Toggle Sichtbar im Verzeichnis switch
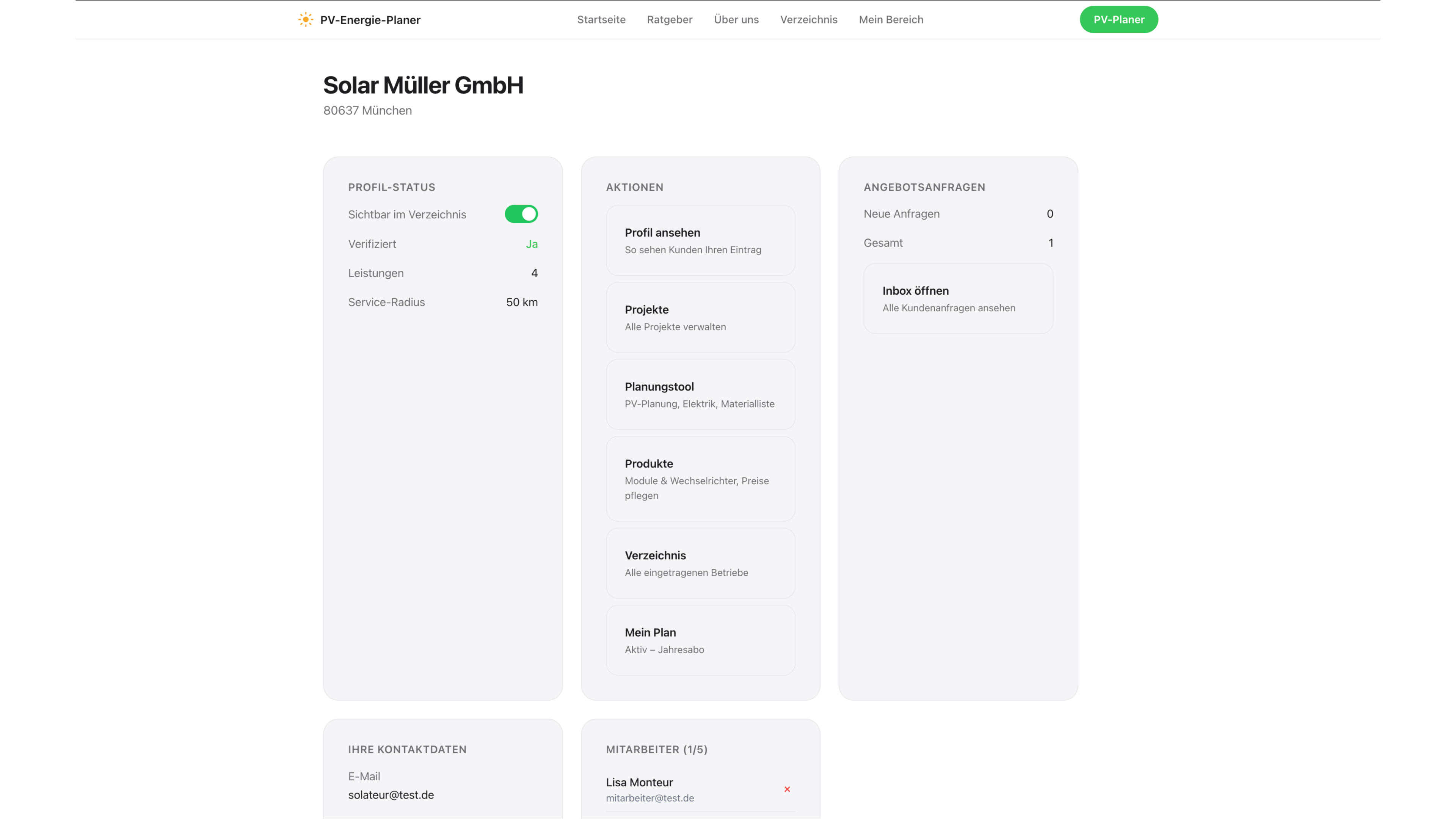The image size is (1456, 819). 521,214
